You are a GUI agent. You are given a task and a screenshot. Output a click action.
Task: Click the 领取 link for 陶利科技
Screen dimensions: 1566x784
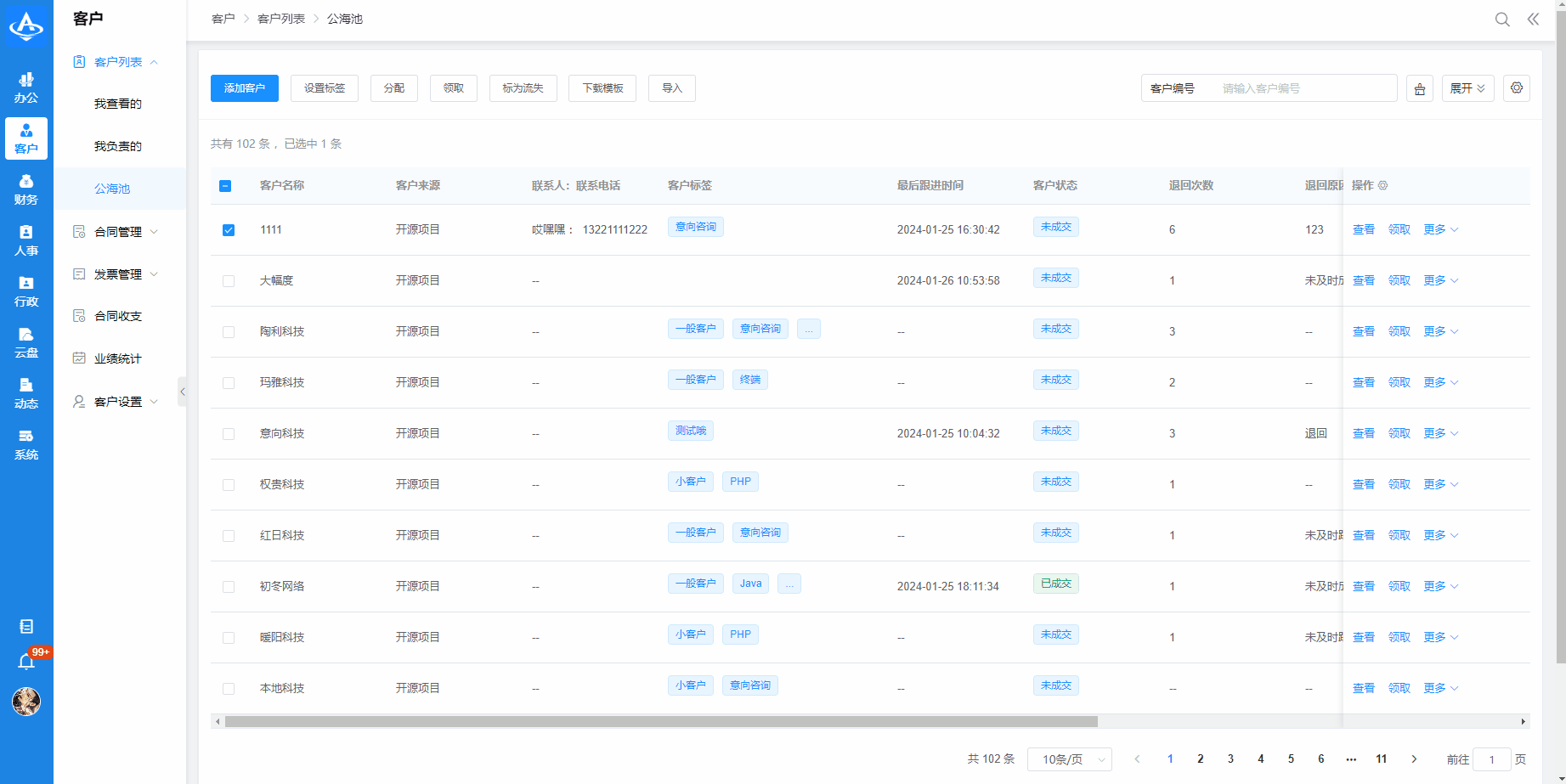pos(1399,331)
